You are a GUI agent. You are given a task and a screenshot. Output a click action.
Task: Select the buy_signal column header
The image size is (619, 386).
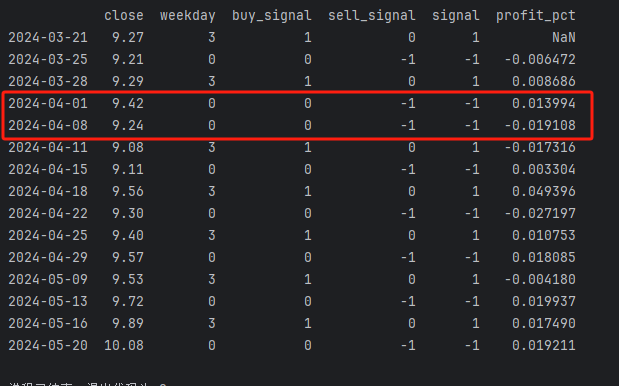272,16
